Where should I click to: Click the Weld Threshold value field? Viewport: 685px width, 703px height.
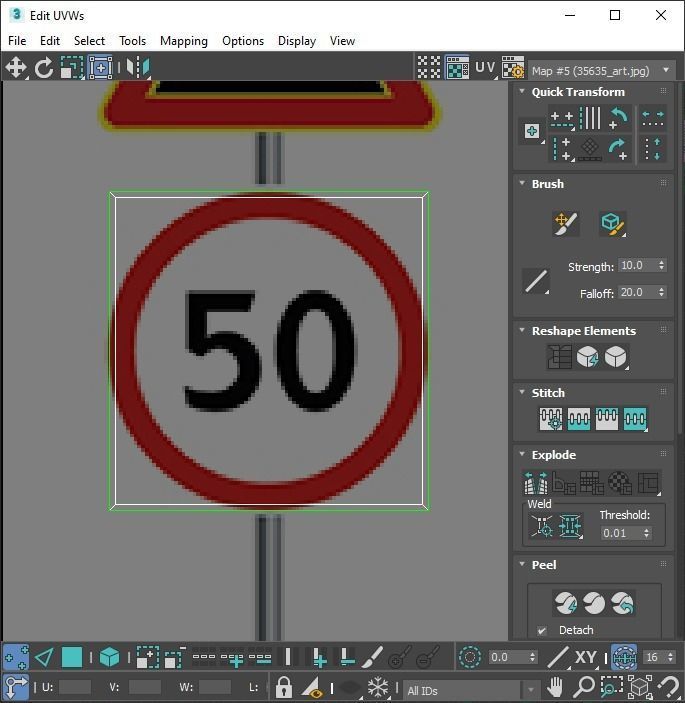click(x=621, y=533)
